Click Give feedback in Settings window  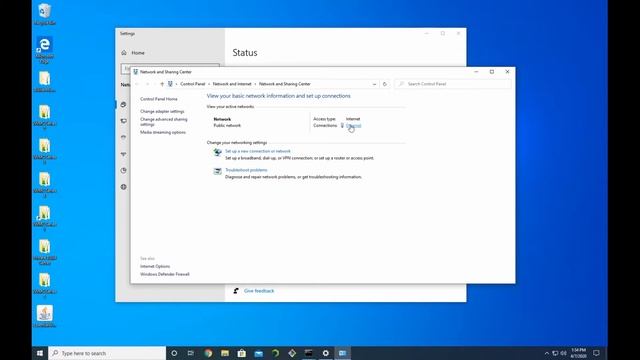coord(259,291)
